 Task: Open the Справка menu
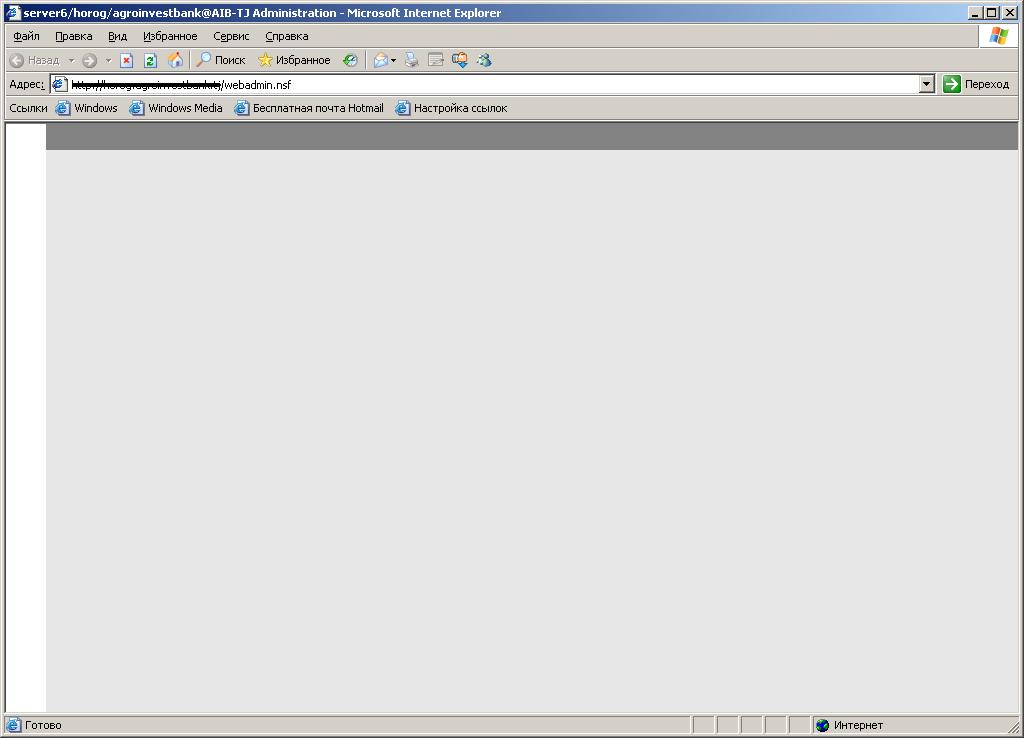287,36
